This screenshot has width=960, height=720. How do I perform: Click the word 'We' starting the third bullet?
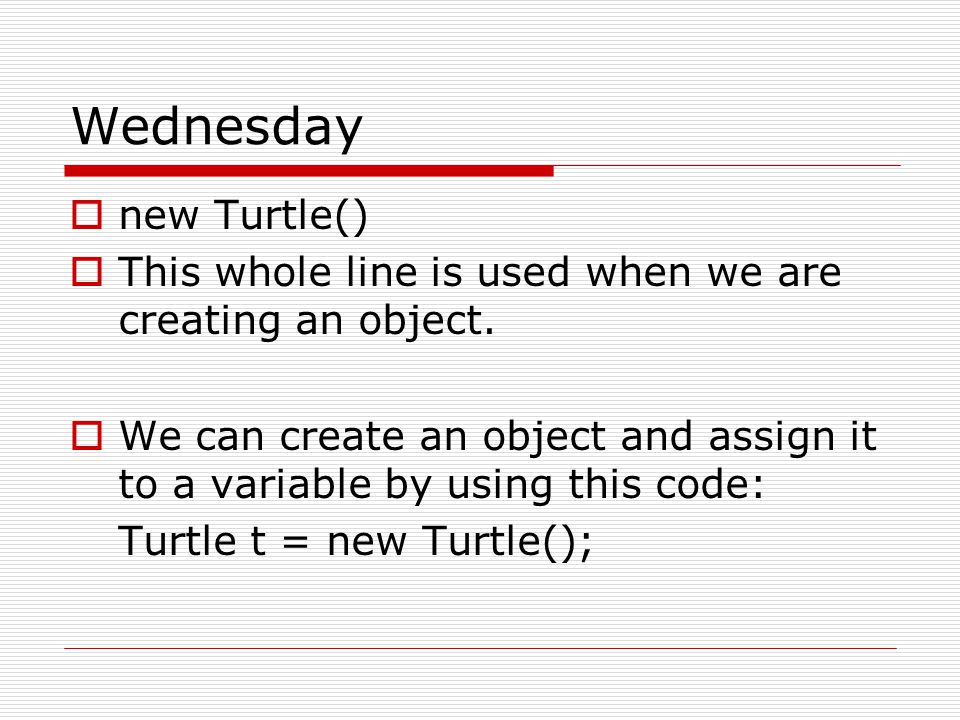(150, 436)
